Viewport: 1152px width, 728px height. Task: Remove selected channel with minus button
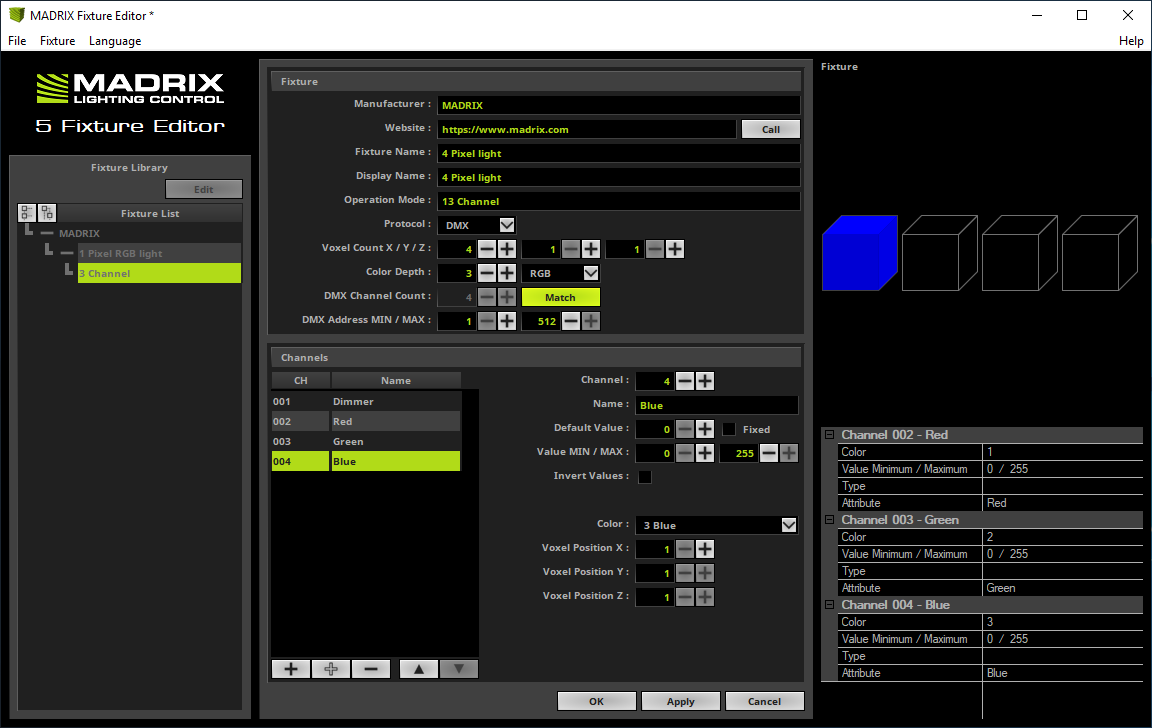tap(371, 669)
